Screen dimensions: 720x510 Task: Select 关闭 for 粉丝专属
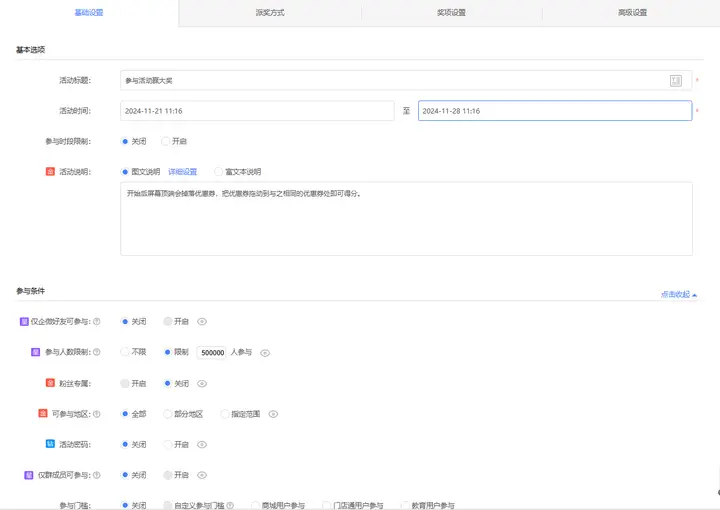168,383
